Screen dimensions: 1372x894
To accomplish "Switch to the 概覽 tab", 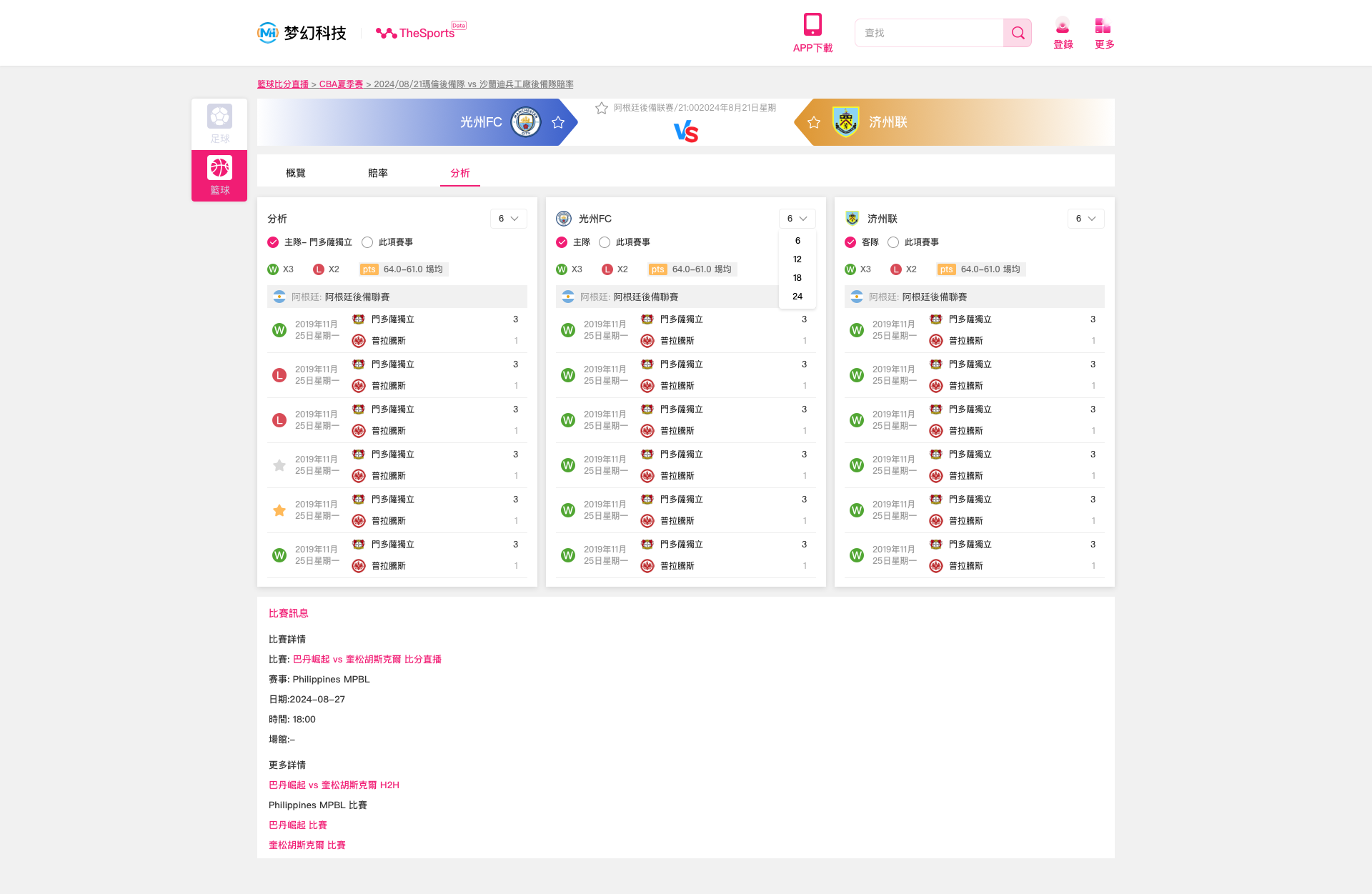I will pos(296,173).
